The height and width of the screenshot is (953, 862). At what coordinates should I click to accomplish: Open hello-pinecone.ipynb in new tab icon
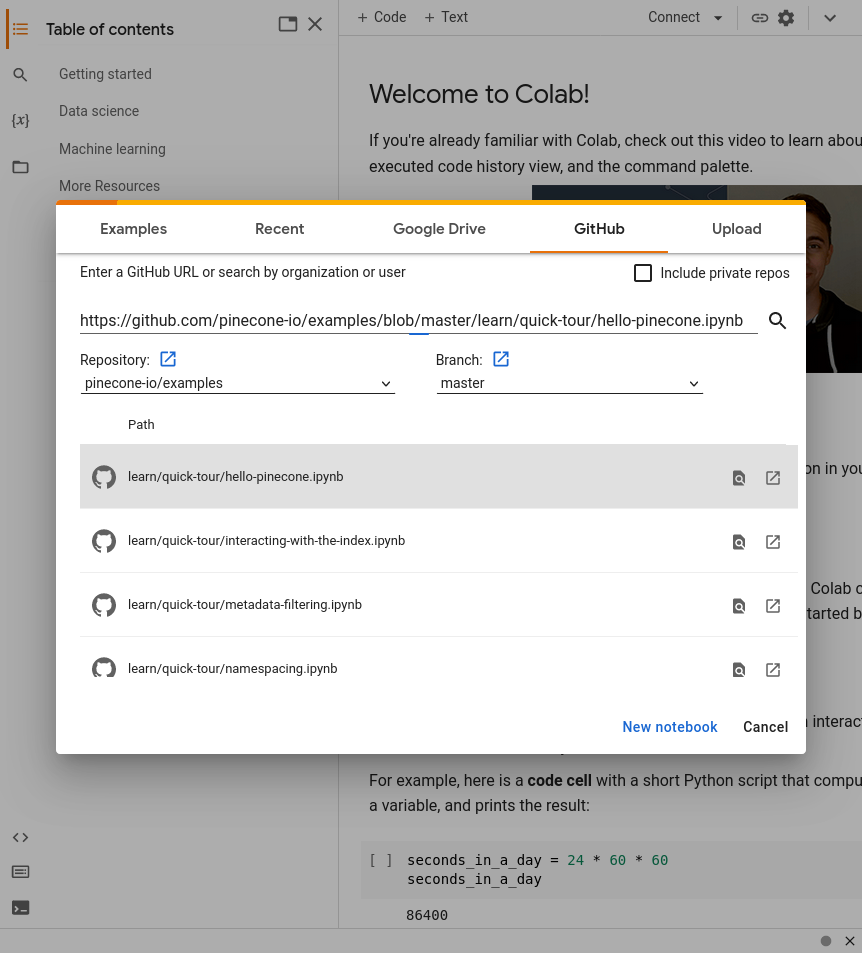[x=773, y=478]
